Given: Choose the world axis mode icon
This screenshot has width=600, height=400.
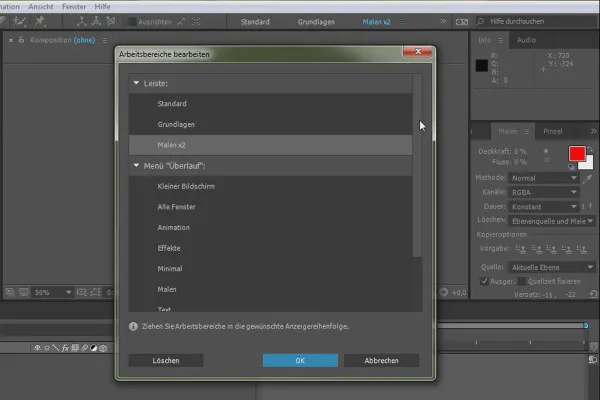Looking at the screenshot, I should [x=96, y=22].
